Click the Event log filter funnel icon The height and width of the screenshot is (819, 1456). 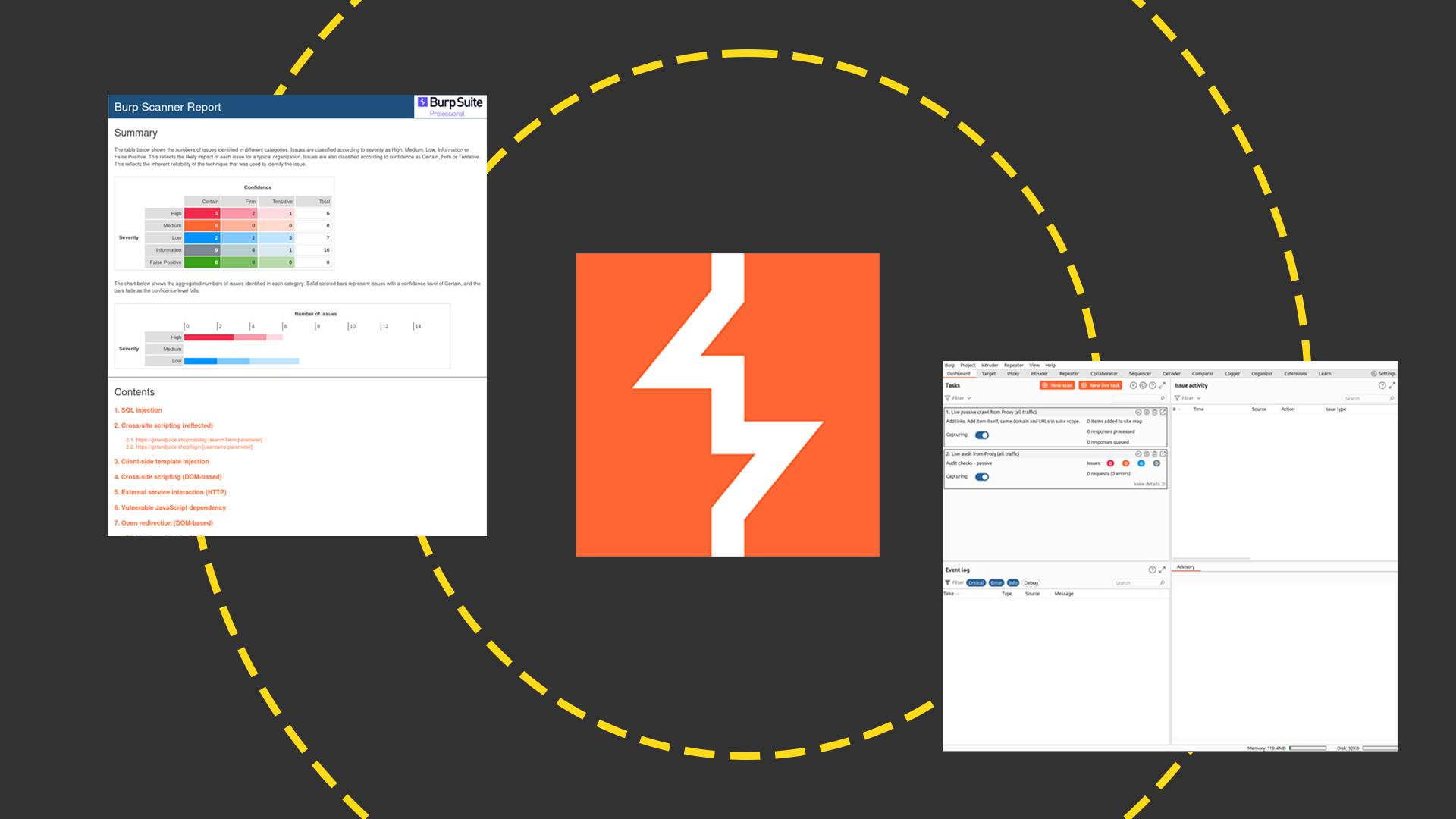948,582
